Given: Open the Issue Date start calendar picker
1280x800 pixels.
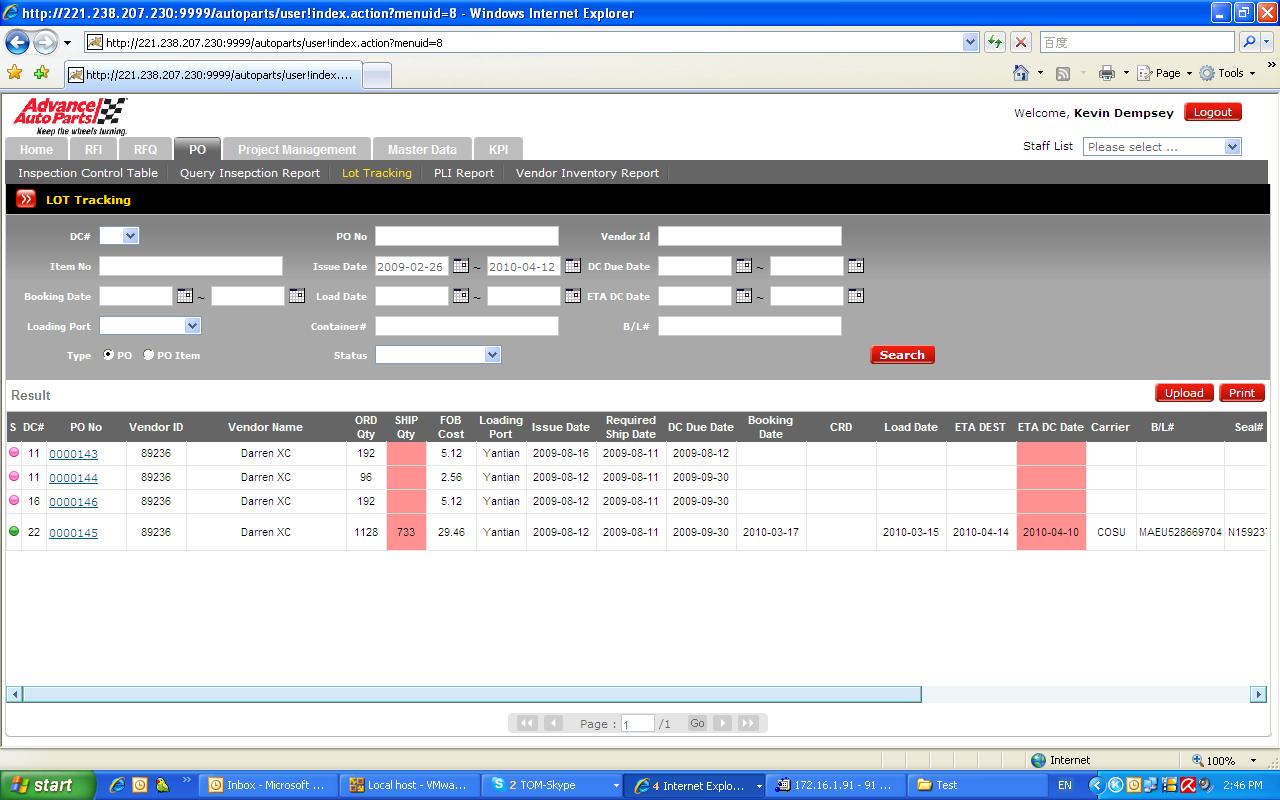Looking at the screenshot, I should click(460, 266).
